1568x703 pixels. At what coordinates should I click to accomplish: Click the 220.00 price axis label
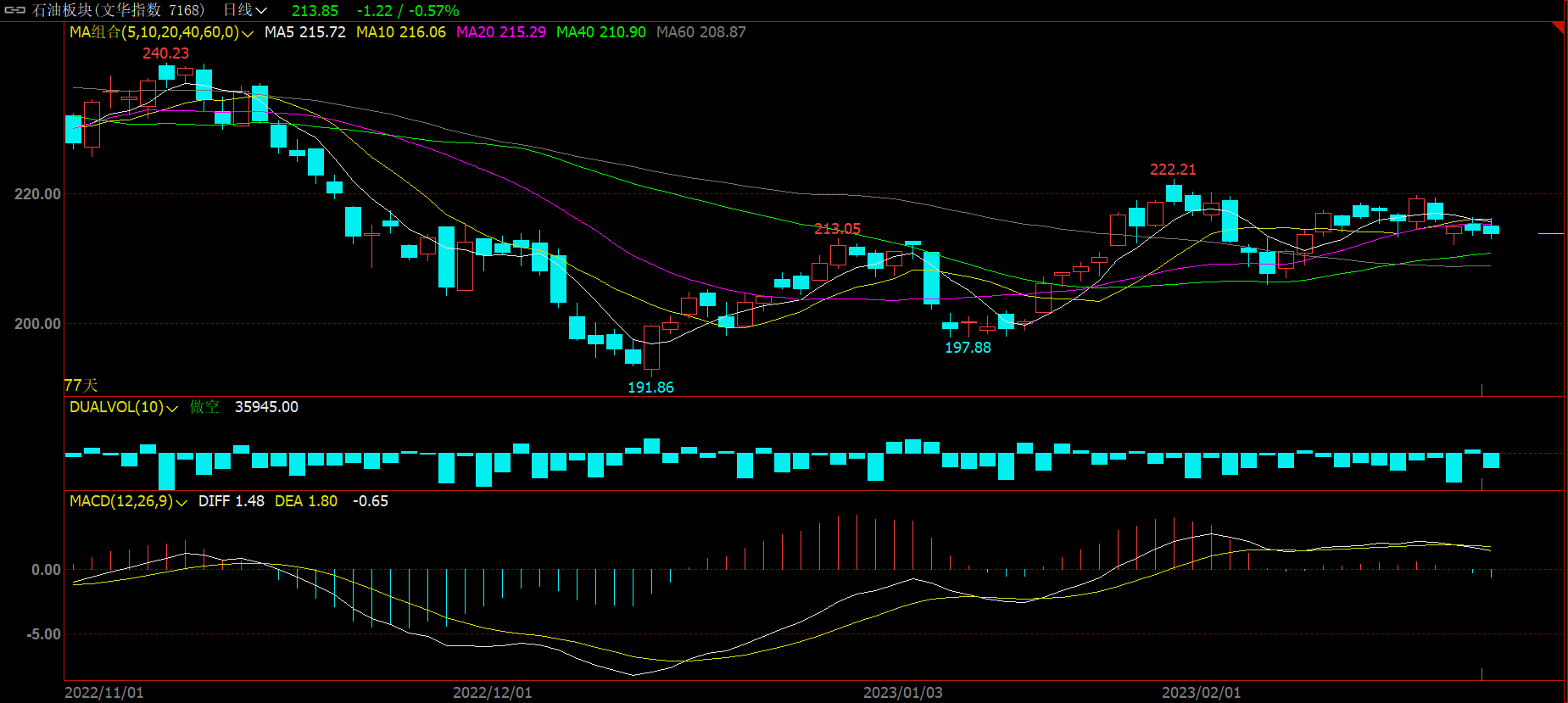[x=37, y=194]
